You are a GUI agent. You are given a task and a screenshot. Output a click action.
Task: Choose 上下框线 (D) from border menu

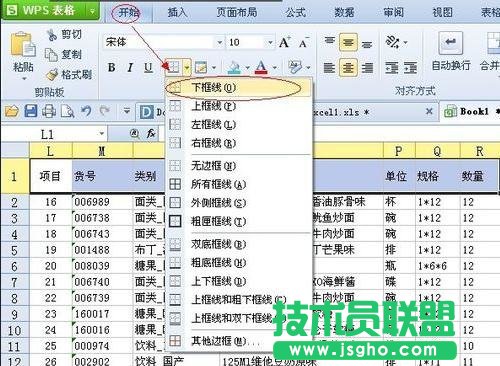[239, 281]
